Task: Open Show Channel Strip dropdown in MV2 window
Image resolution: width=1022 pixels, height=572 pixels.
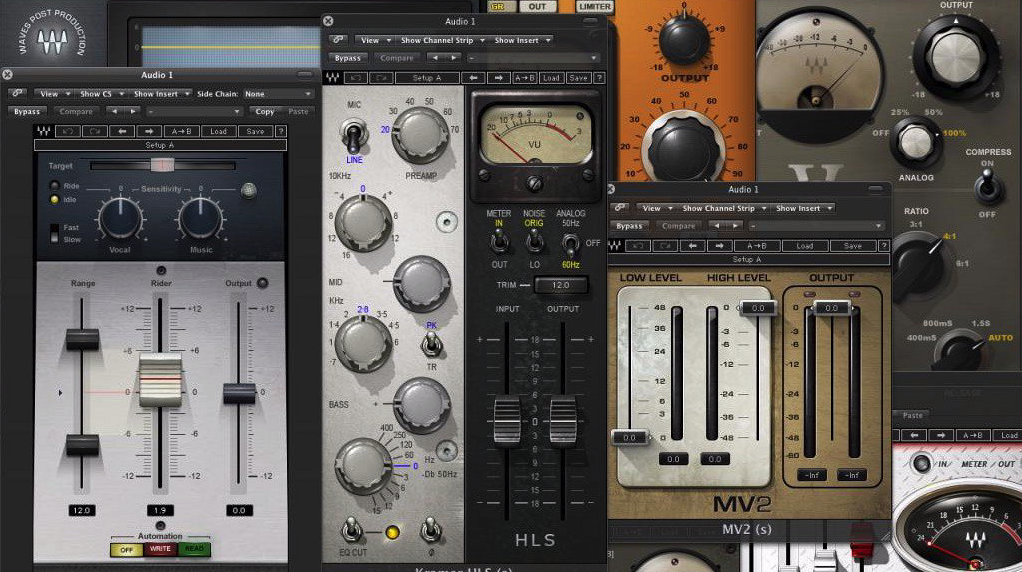Action: 724,208
